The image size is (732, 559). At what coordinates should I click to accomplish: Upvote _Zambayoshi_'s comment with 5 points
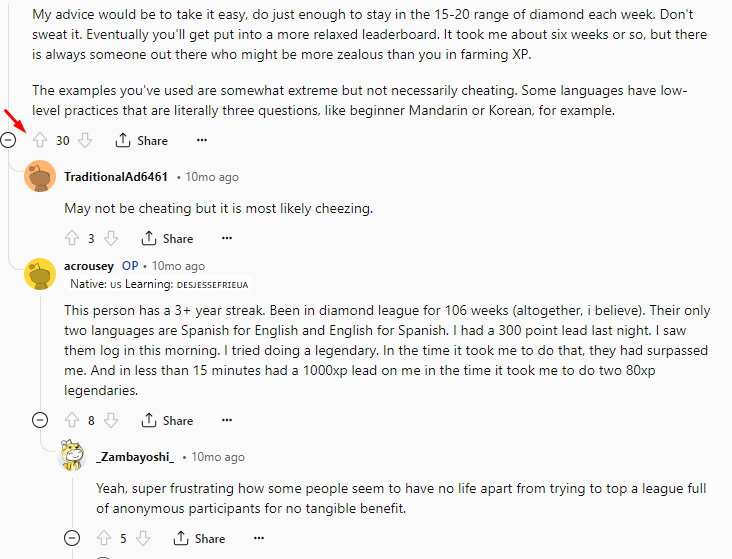click(x=104, y=538)
